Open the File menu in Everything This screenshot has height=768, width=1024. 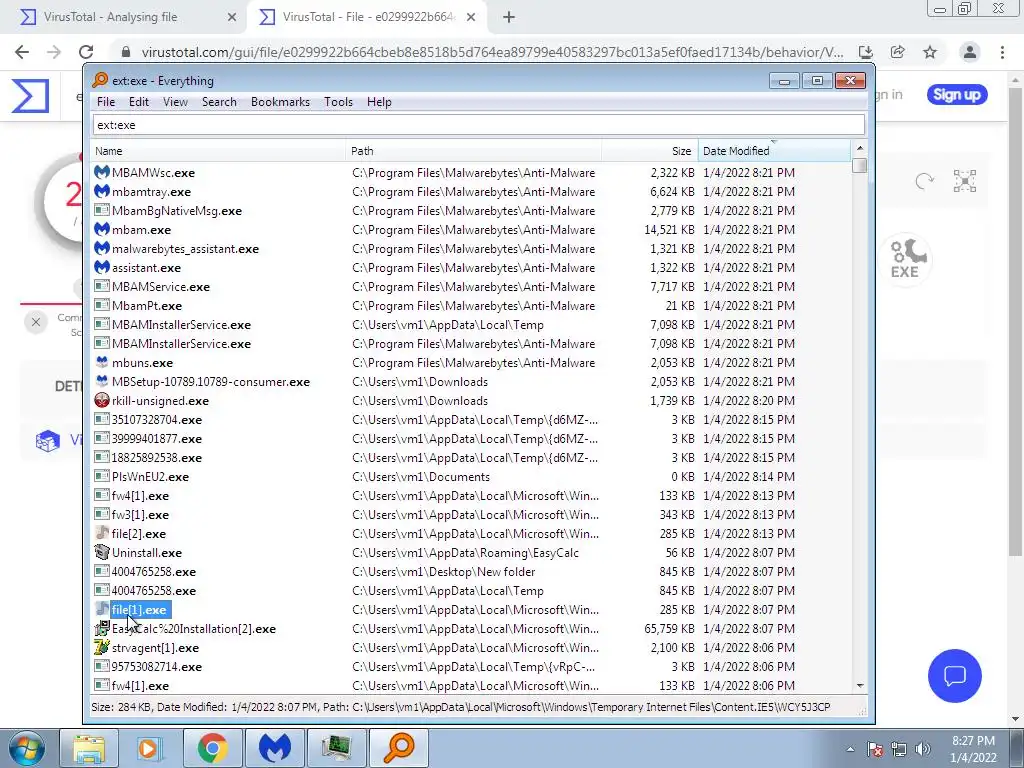click(106, 102)
